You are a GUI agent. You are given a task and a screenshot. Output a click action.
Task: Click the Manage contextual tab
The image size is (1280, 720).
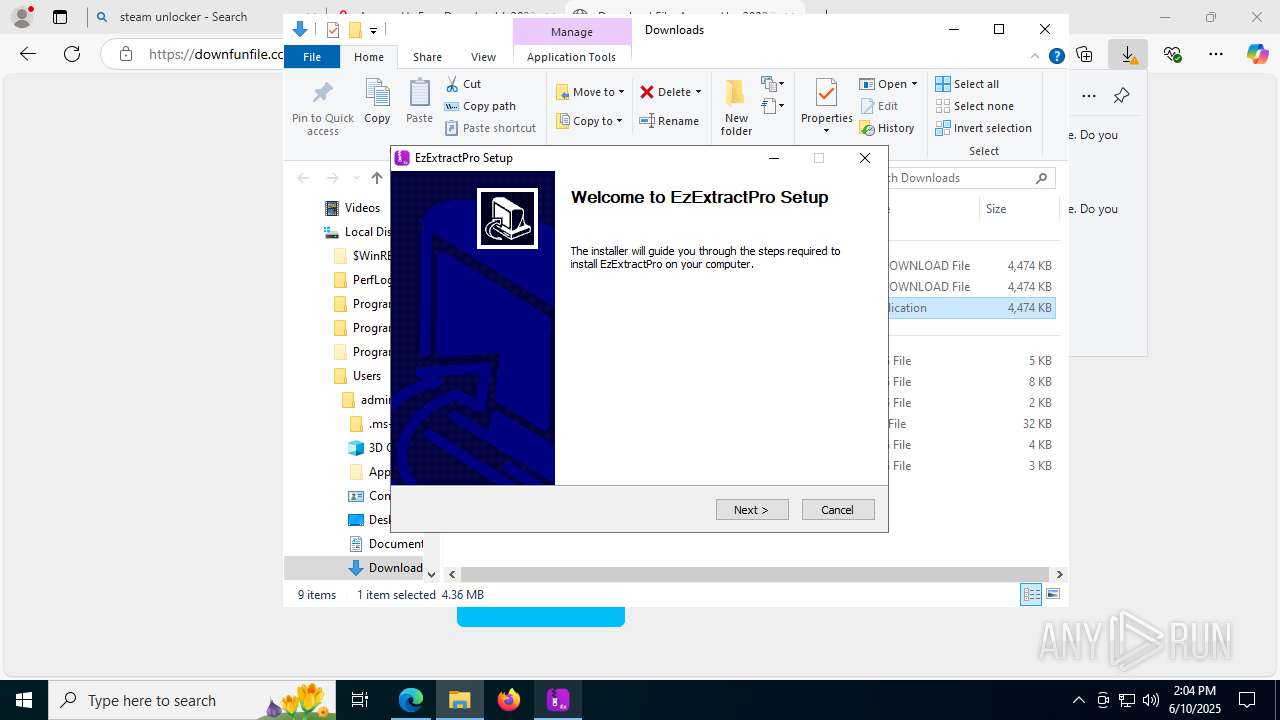pyautogui.click(x=572, y=32)
